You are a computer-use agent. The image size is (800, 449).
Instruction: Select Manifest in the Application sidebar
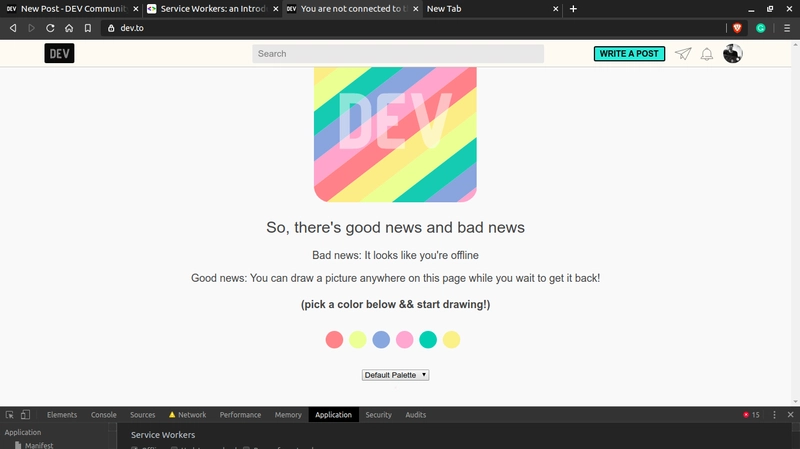coord(39,445)
